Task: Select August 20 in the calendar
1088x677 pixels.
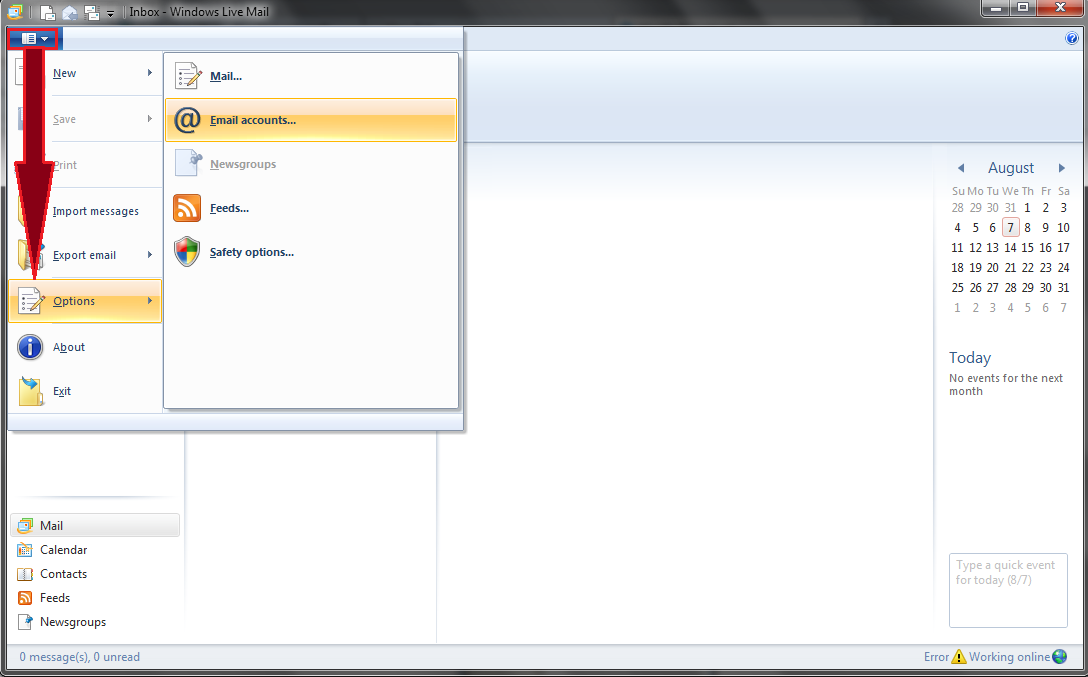Action: pos(993,268)
